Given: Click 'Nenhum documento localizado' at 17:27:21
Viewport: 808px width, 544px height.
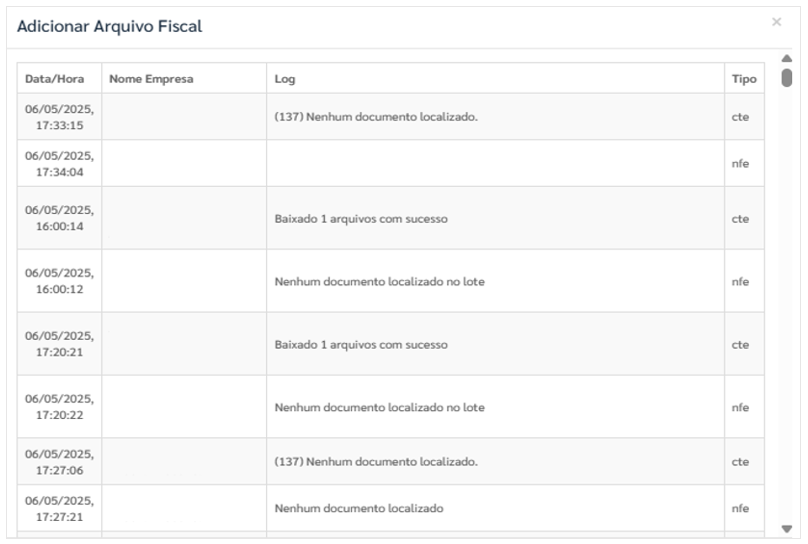Looking at the screenshot, I should point(359,508).
